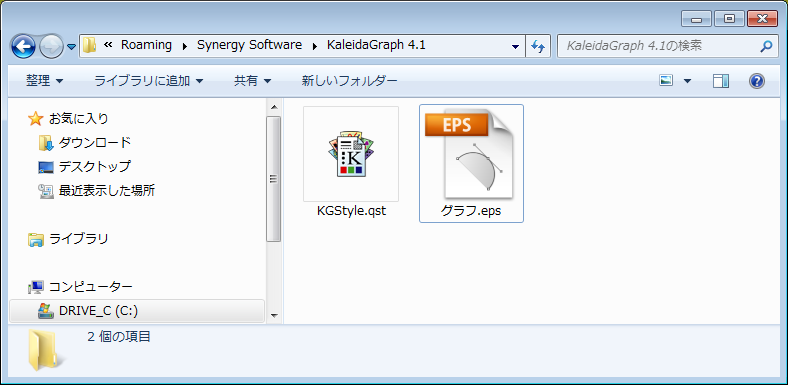
Task: Click the navigation pane scrollbar down arrow
Action: [274, 315]
